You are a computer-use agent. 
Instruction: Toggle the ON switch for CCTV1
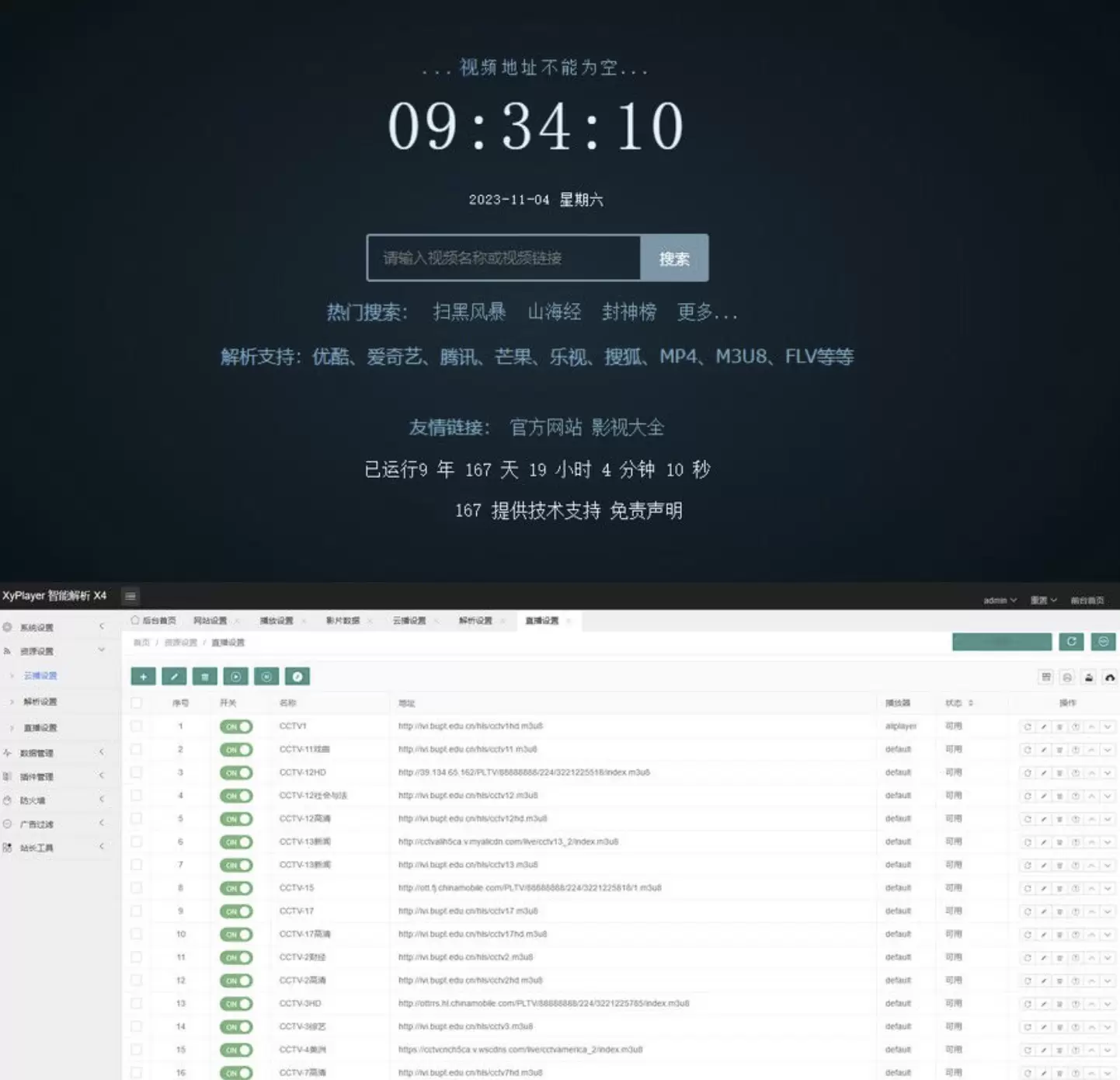pyautogui.click(x=236, y=726)
